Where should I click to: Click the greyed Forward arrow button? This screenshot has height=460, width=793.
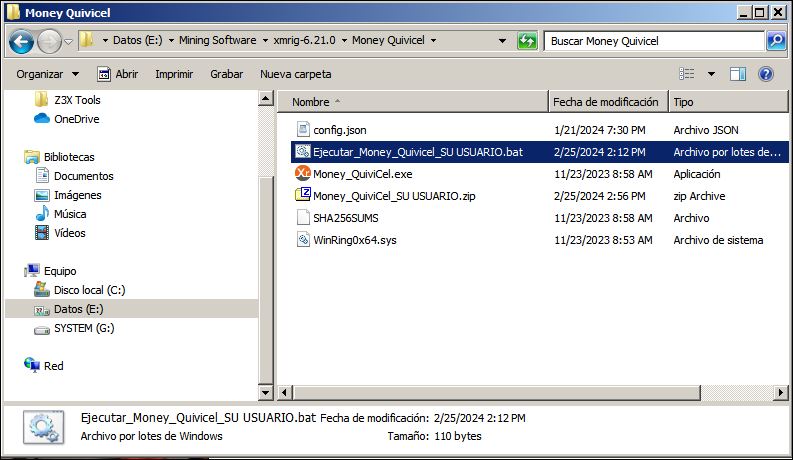point(49,41)
